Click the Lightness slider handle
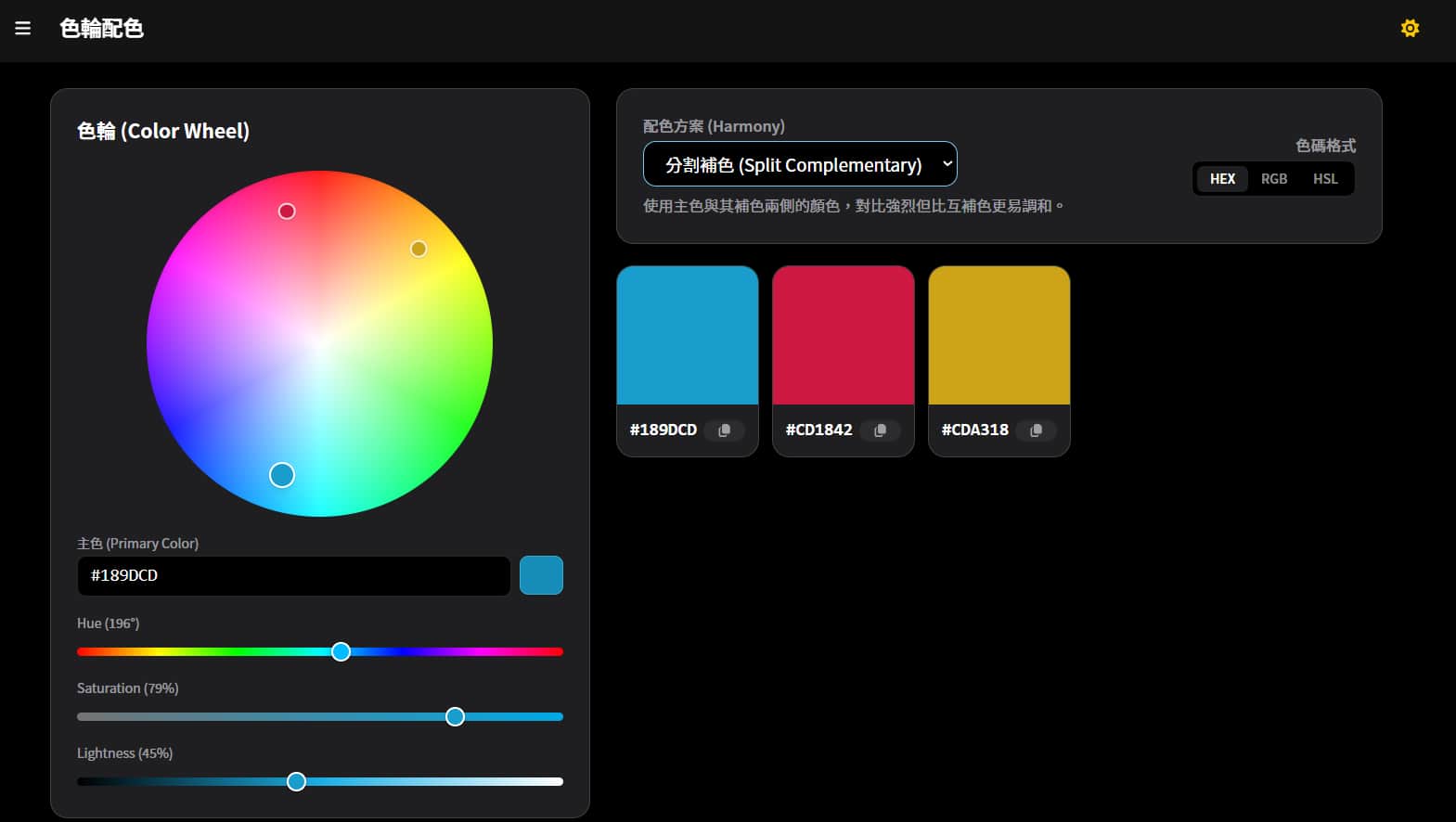This screenshot has height=822, width=1456. click(x=296, y=781)
